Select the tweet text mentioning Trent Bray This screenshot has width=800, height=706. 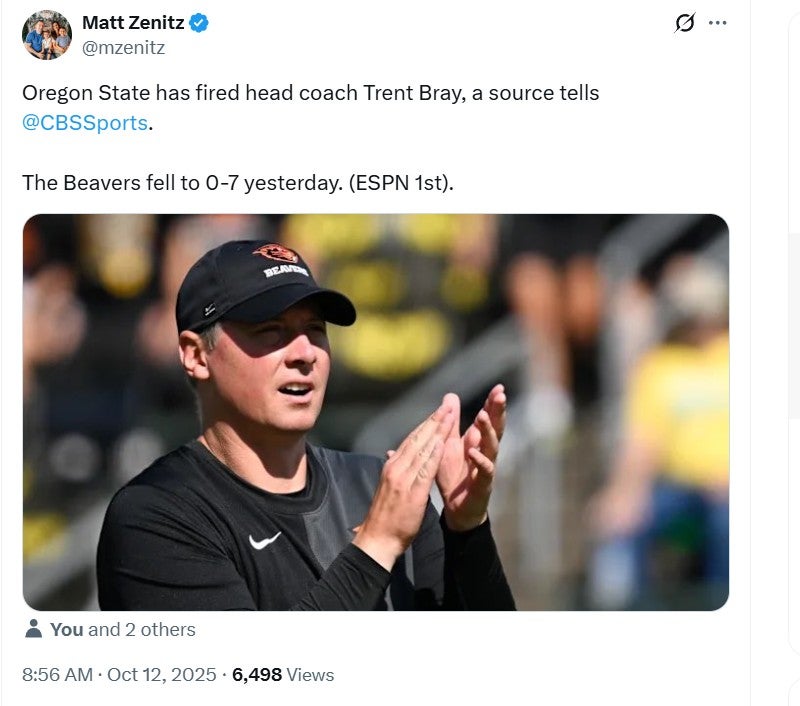(300, 93)
